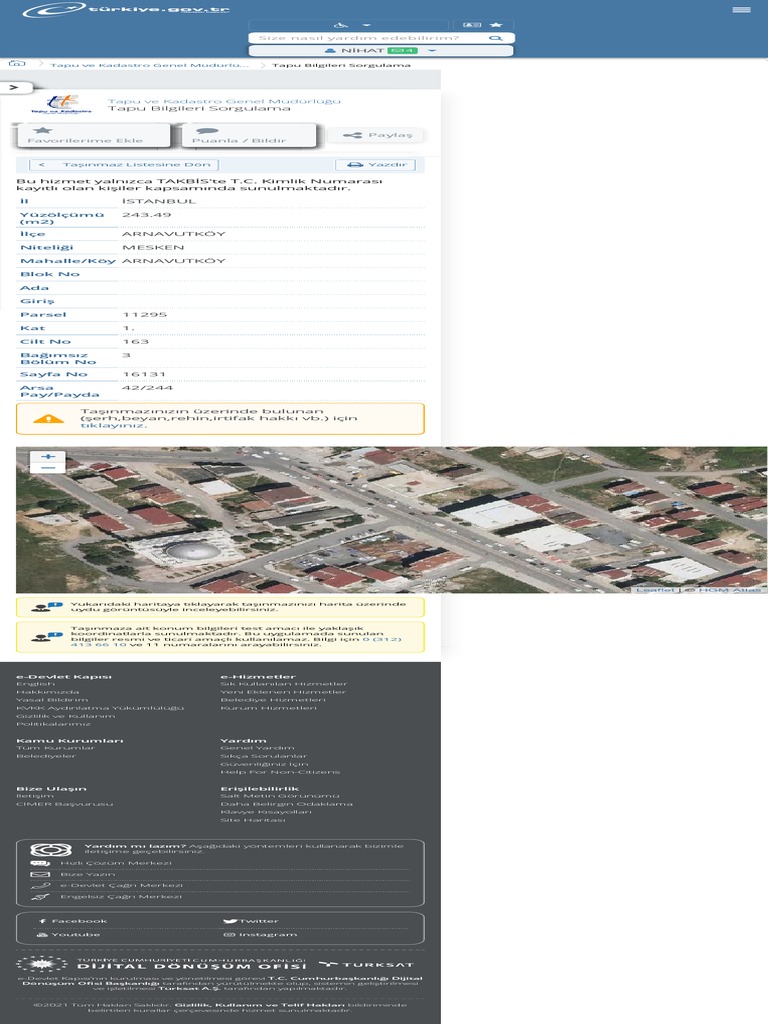Open Genel Yardım footer link
The image size is (768, 1024).
pyautogui.click(x=257, y=748)
